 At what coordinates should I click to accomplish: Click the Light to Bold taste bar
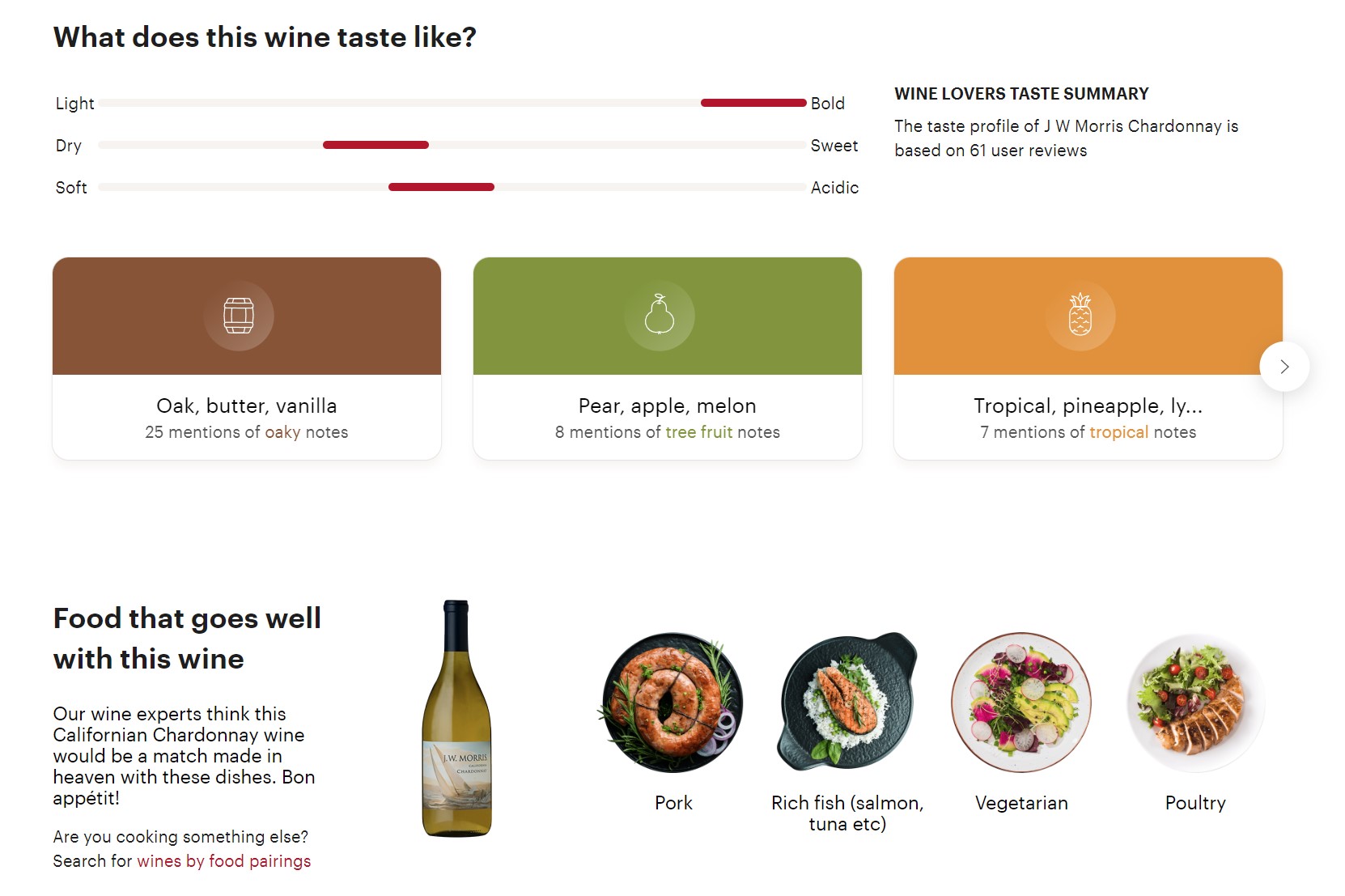(453, 104)
